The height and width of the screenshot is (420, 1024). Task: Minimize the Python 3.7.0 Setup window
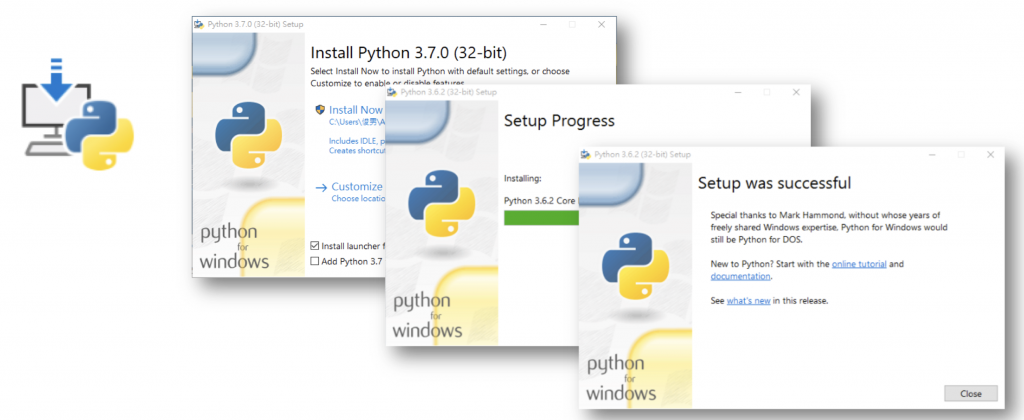[x=543, y=24]
